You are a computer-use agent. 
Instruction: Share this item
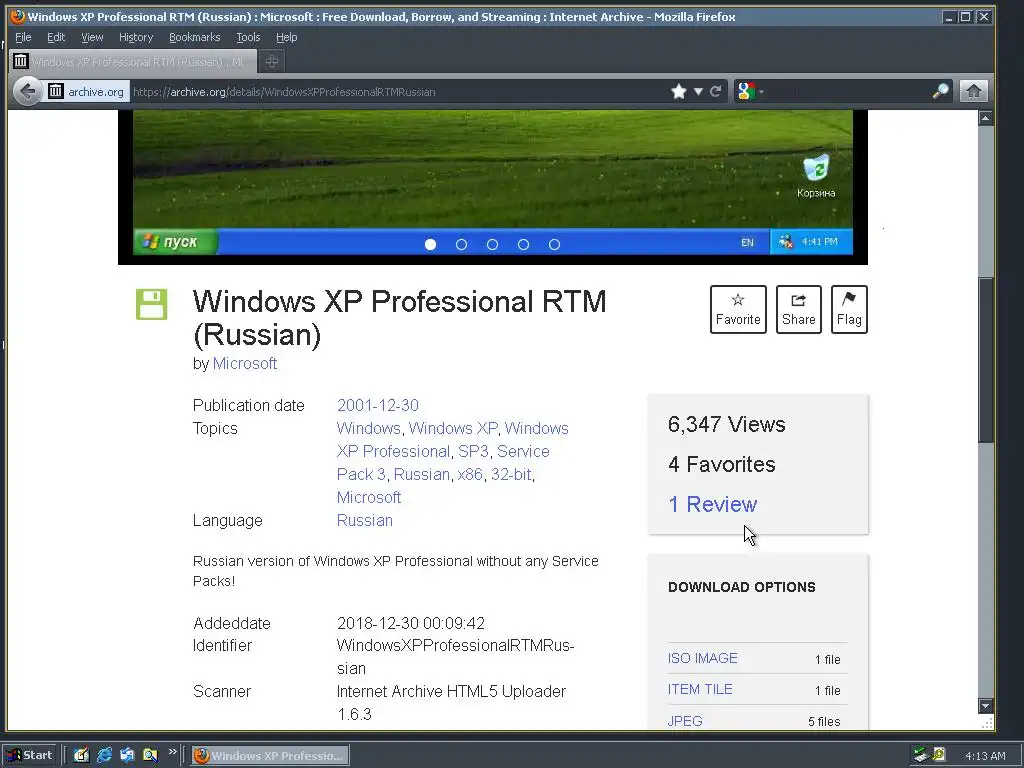pos(799,310)
